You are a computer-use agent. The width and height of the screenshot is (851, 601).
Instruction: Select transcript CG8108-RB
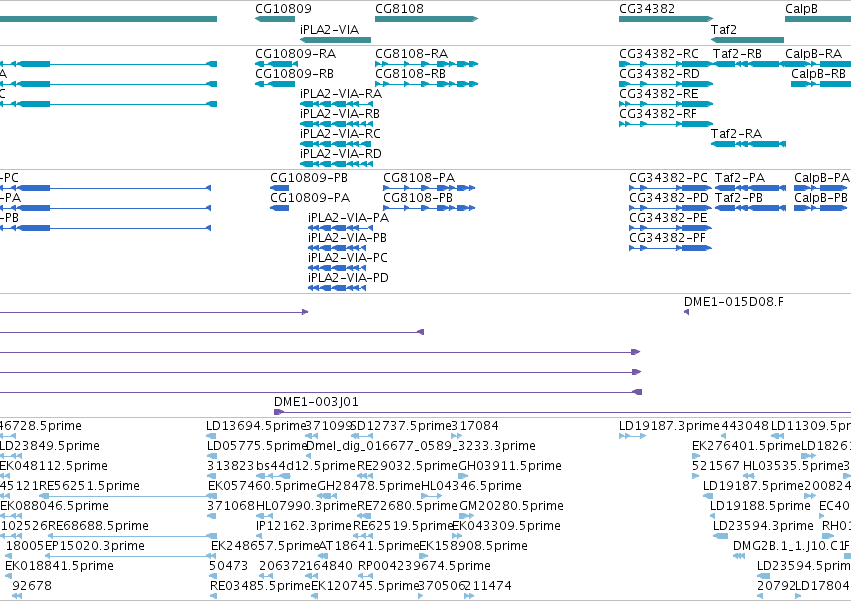point(410,74)
